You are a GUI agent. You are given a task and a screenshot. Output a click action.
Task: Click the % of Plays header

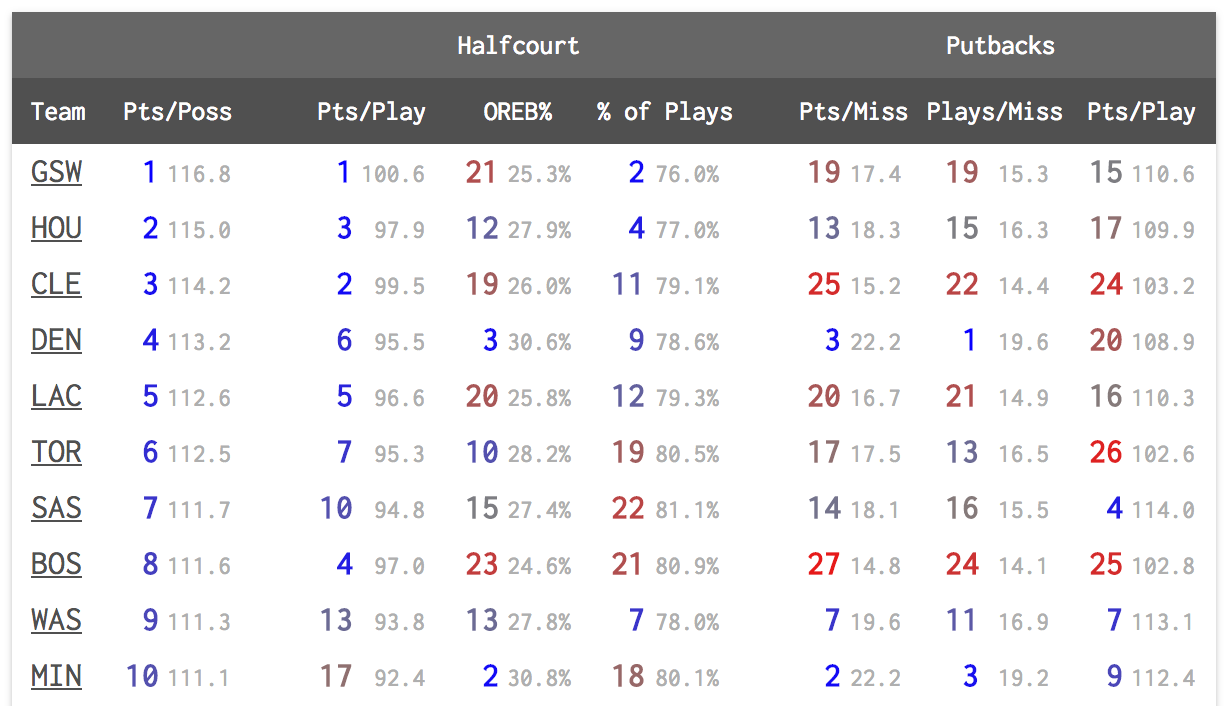tap(665, 111)
